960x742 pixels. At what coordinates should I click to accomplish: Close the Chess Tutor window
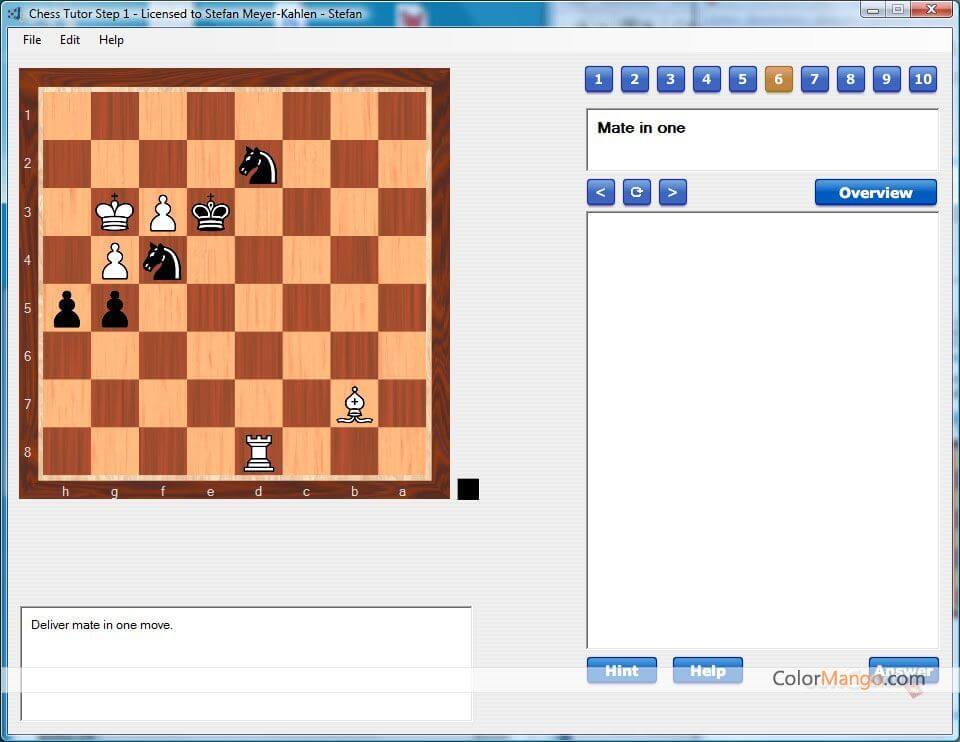[931, 9]
